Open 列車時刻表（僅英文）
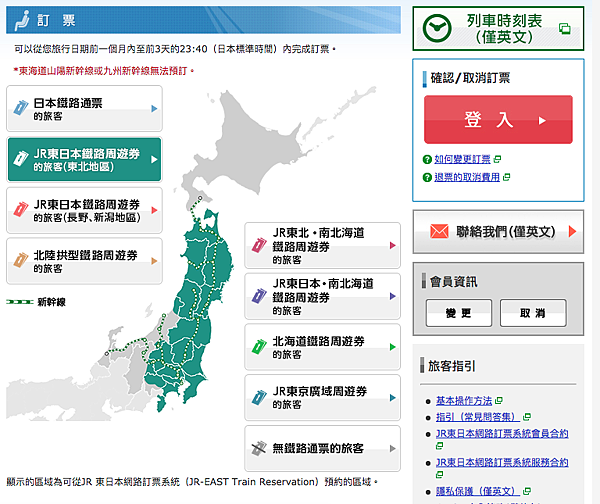Image resolution: width=600 pixels, height=504 pixels. coord(498,28)
